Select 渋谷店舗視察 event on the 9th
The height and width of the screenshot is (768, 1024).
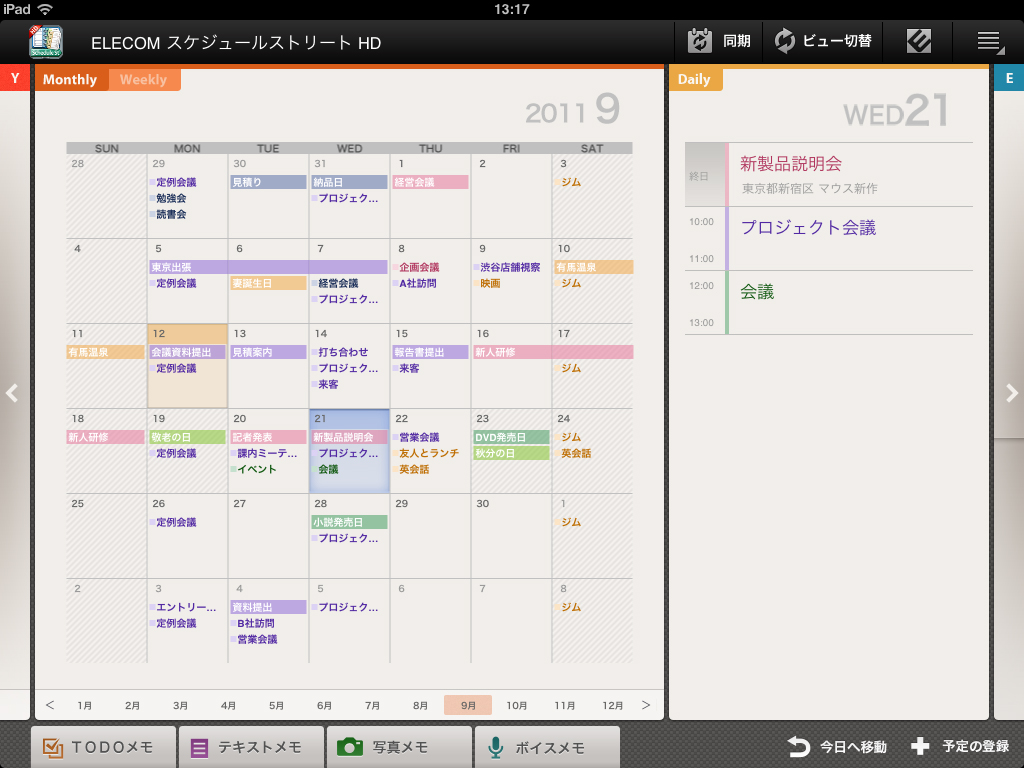pos(507,267)
